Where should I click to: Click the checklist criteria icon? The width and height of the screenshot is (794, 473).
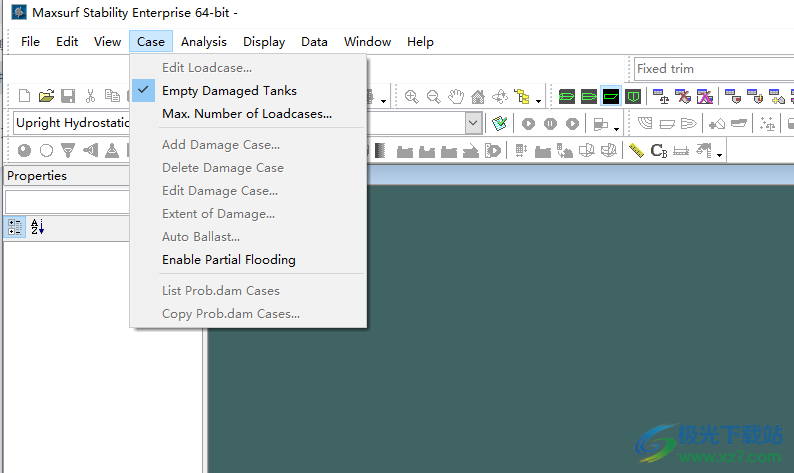(x=499, y=124)
